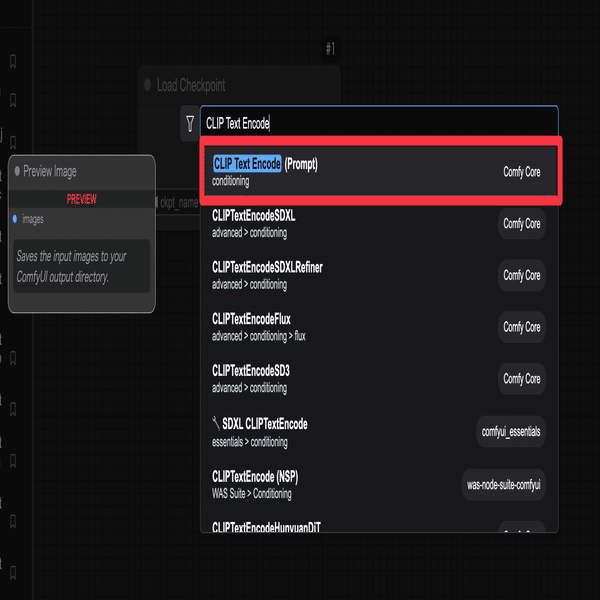Click into the node search input field
This screenshot has width=600, height=600.
coord(379,123)
